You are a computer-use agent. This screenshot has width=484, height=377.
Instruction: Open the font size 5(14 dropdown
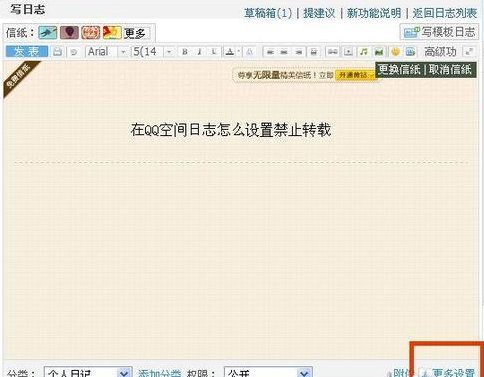click(x=152, y=52)
